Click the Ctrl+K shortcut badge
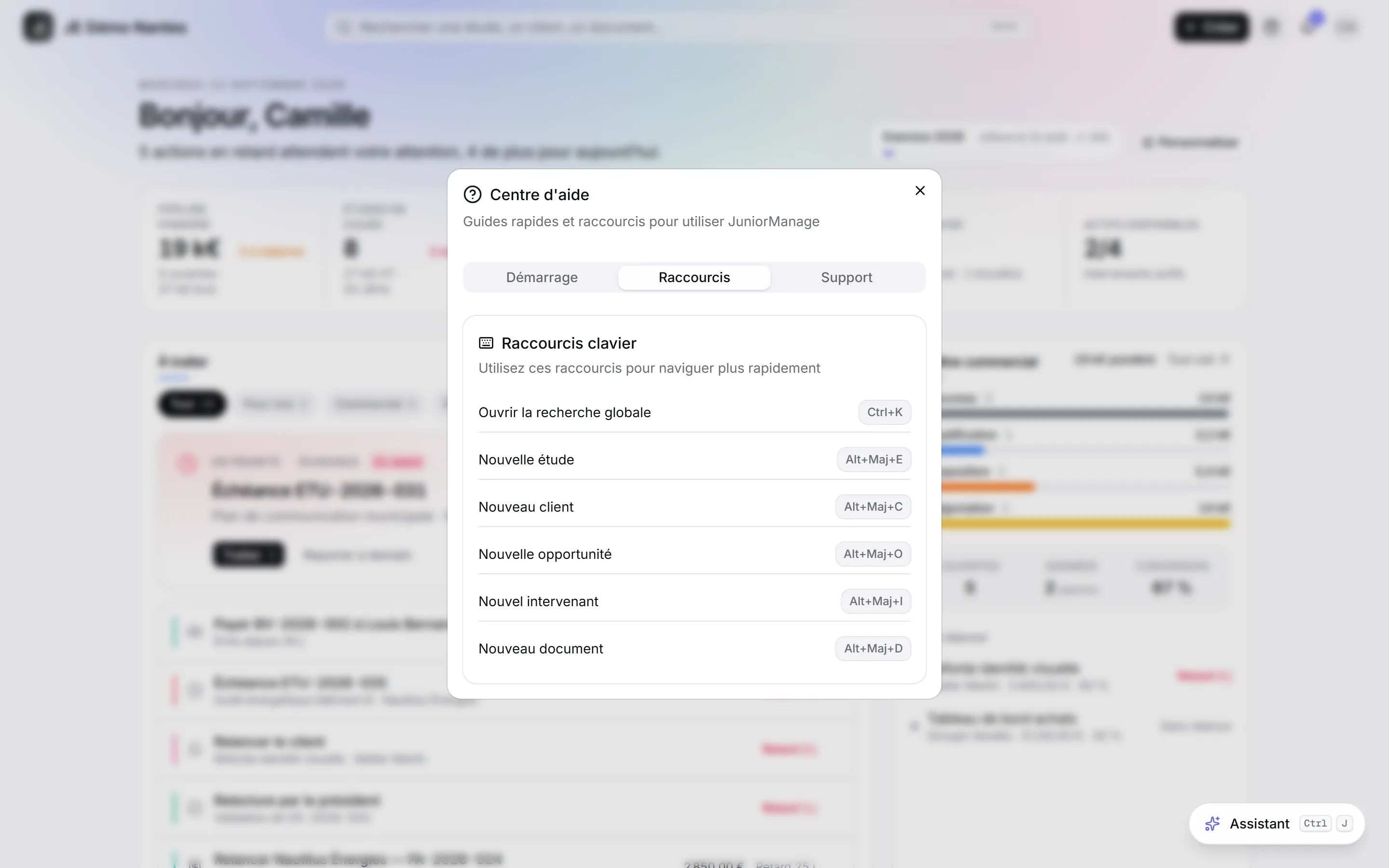This screenshot has width=1389, height=868. pyautogui.click(x=885, y=412)
